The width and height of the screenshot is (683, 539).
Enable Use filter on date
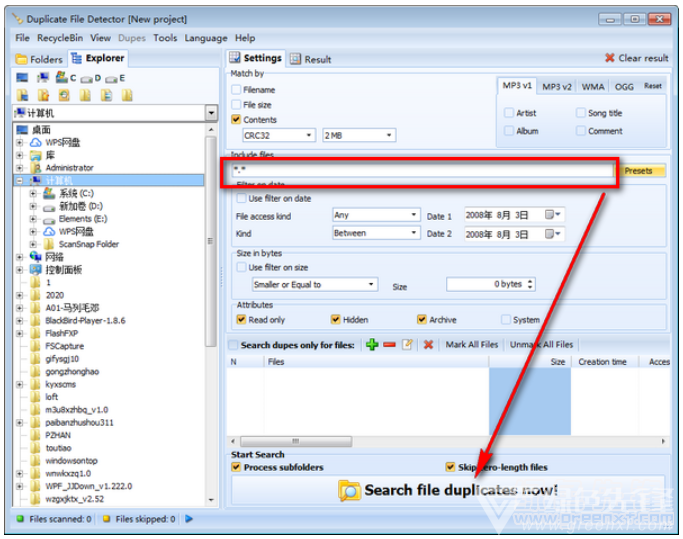[x=241, y=198]
